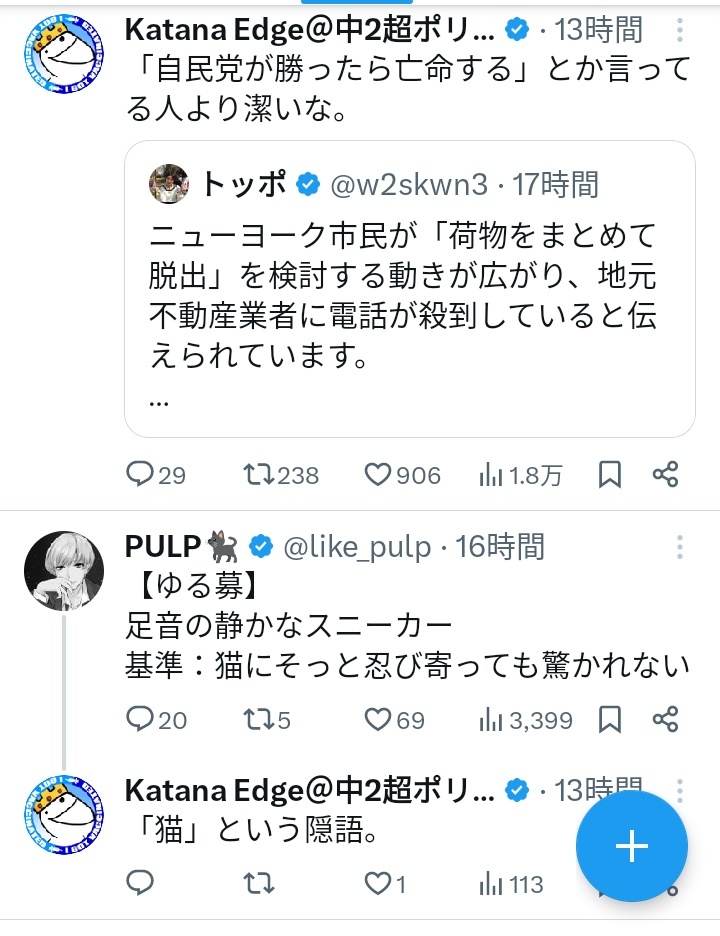Like the post with 906 likes
This screenshot has height=936, width=720.
tap(378, 474)
